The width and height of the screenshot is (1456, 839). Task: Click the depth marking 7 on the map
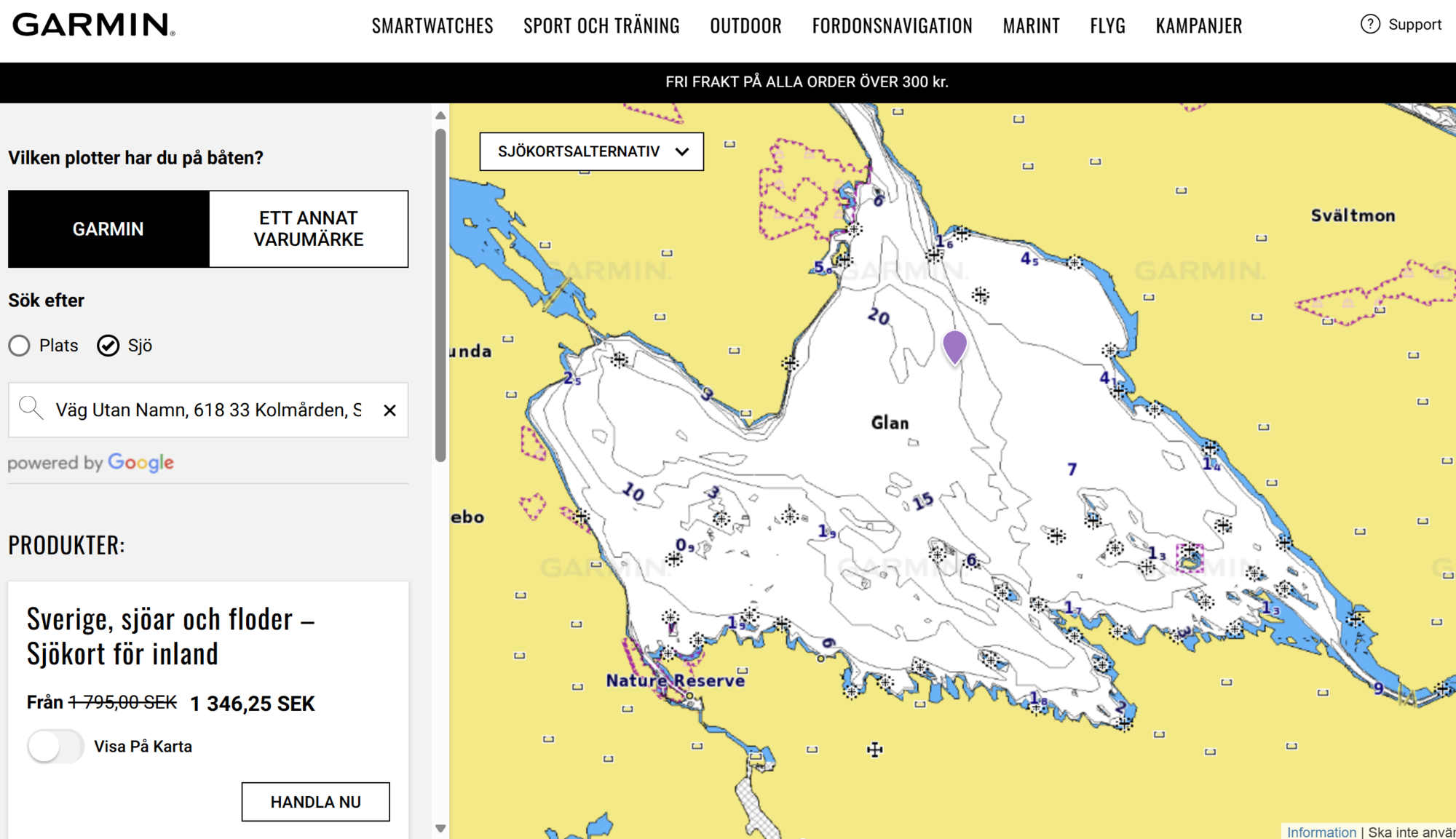coord(1072,469)
